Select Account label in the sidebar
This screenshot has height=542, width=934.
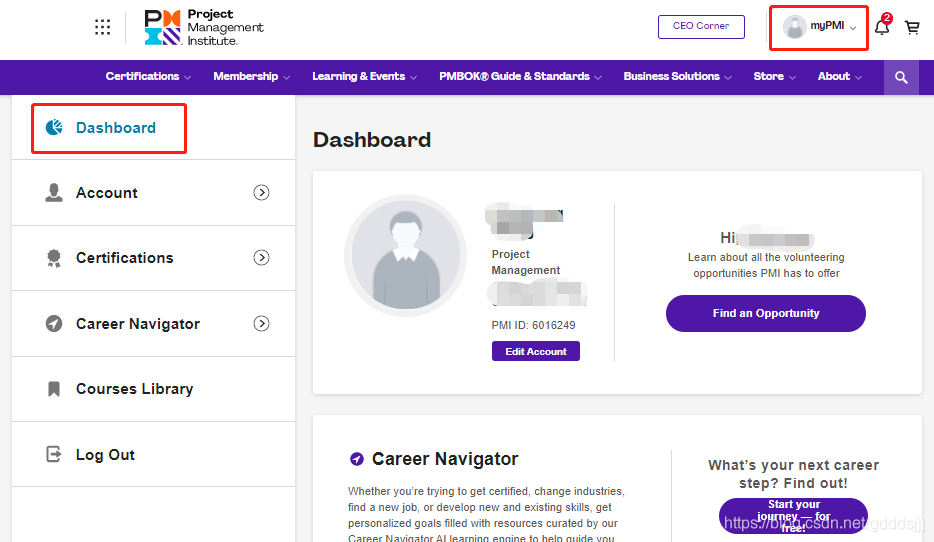click(x=107, y=193)
